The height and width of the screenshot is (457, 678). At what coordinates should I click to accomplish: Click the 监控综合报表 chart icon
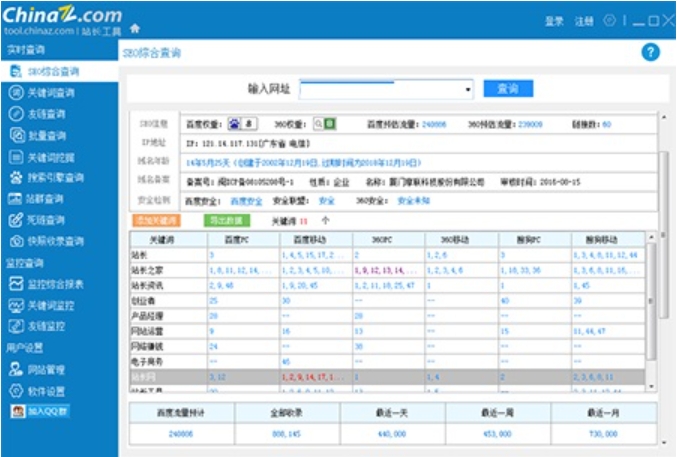point(16,284)
